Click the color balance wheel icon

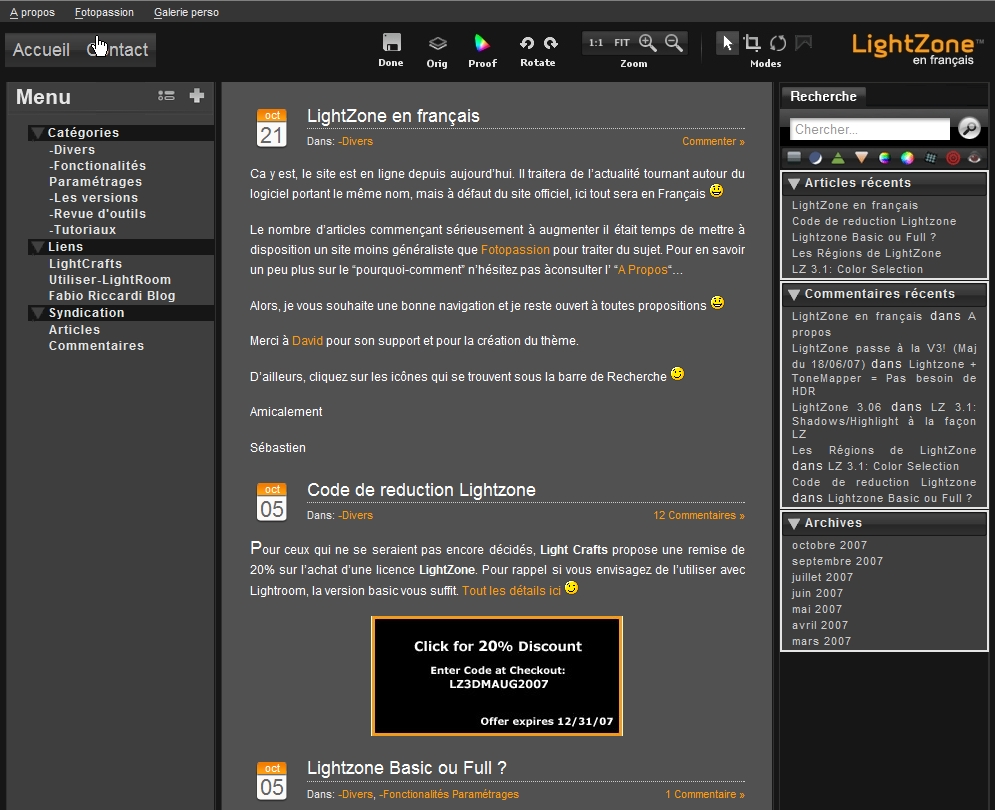click(x=907, y=158)
